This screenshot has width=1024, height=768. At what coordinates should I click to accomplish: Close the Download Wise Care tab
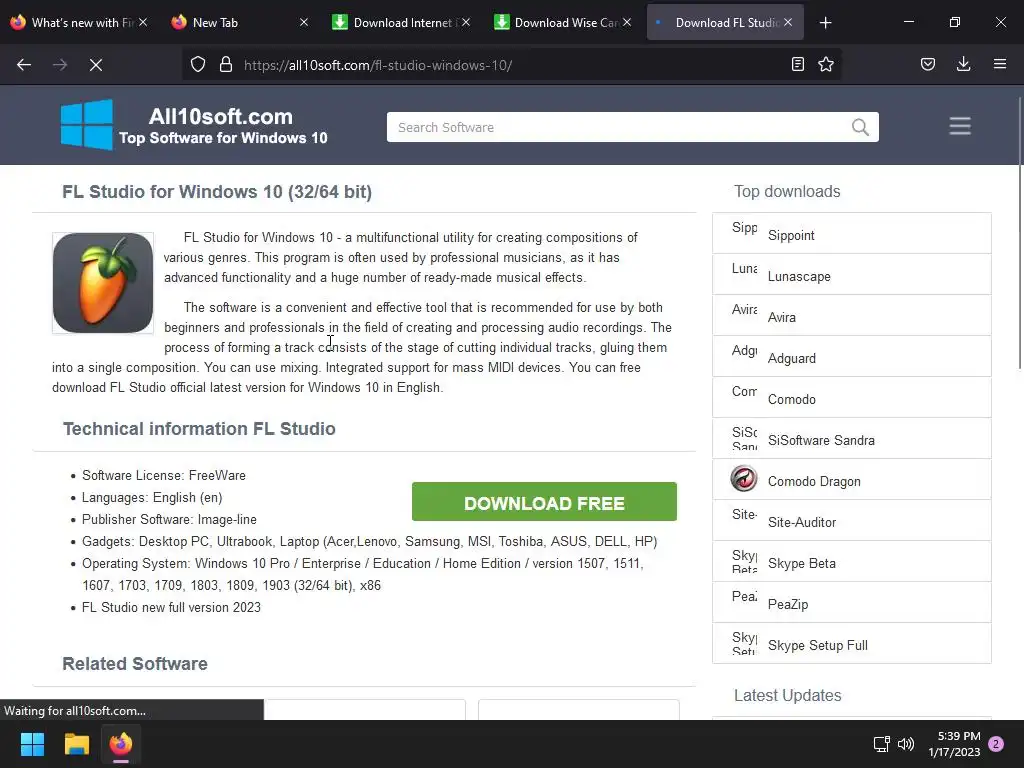(627, 22)
